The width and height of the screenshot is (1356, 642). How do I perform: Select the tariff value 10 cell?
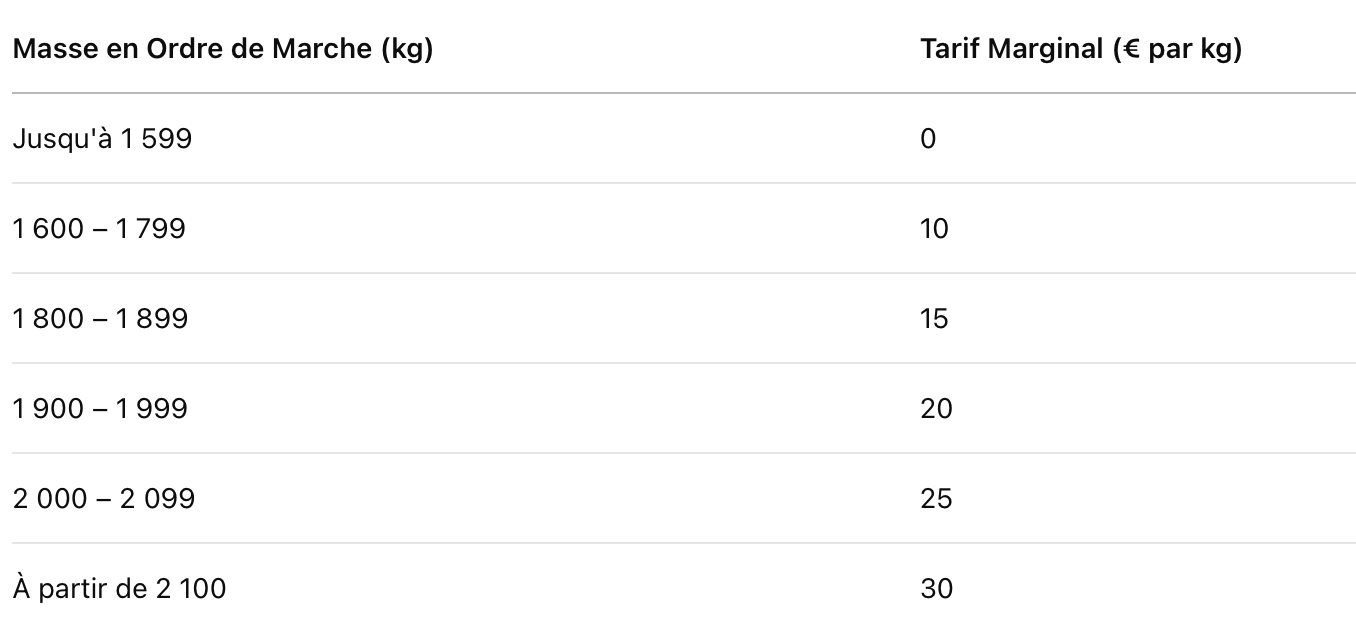click(934, 228)
